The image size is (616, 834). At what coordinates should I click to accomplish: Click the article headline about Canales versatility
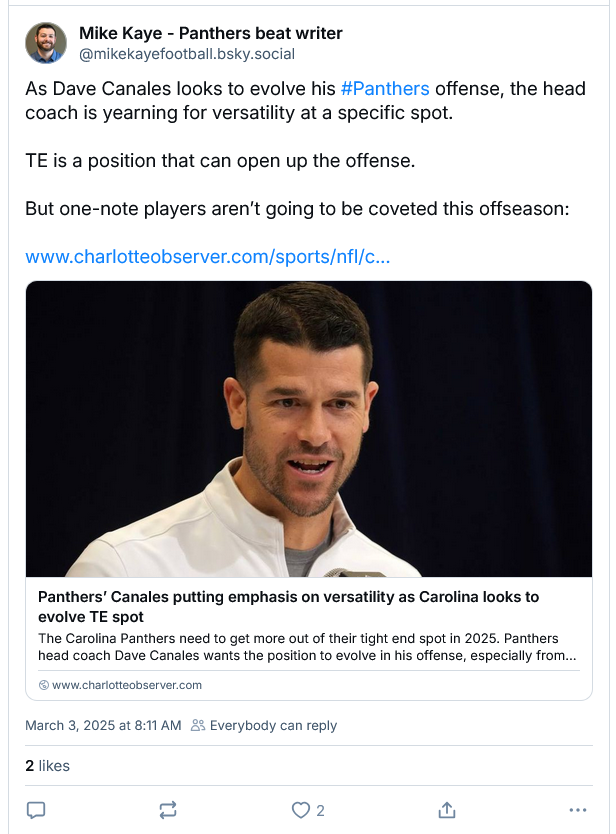tap(288, 607)
